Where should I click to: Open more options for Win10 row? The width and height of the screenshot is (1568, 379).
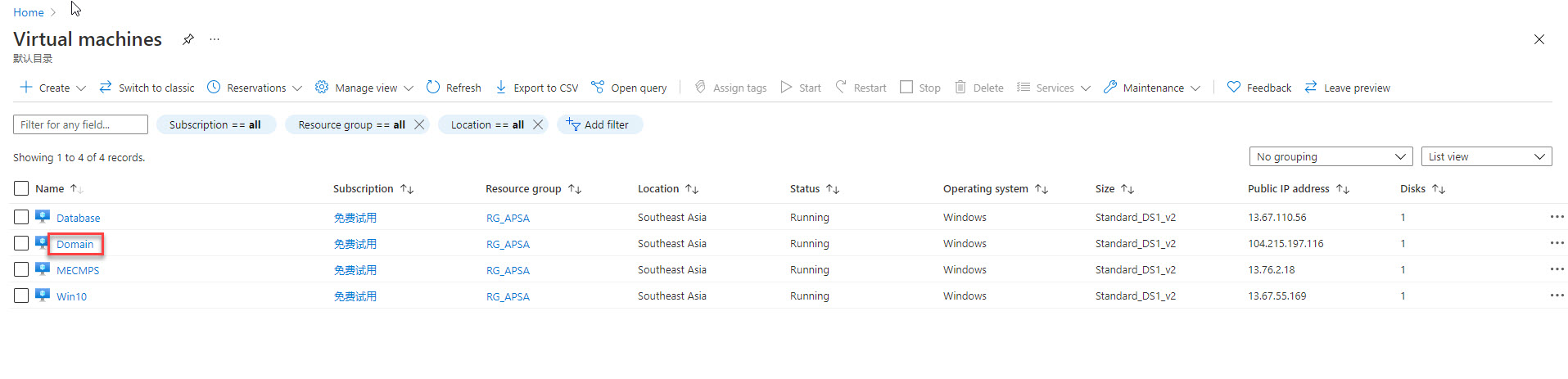pos(1556,296)
